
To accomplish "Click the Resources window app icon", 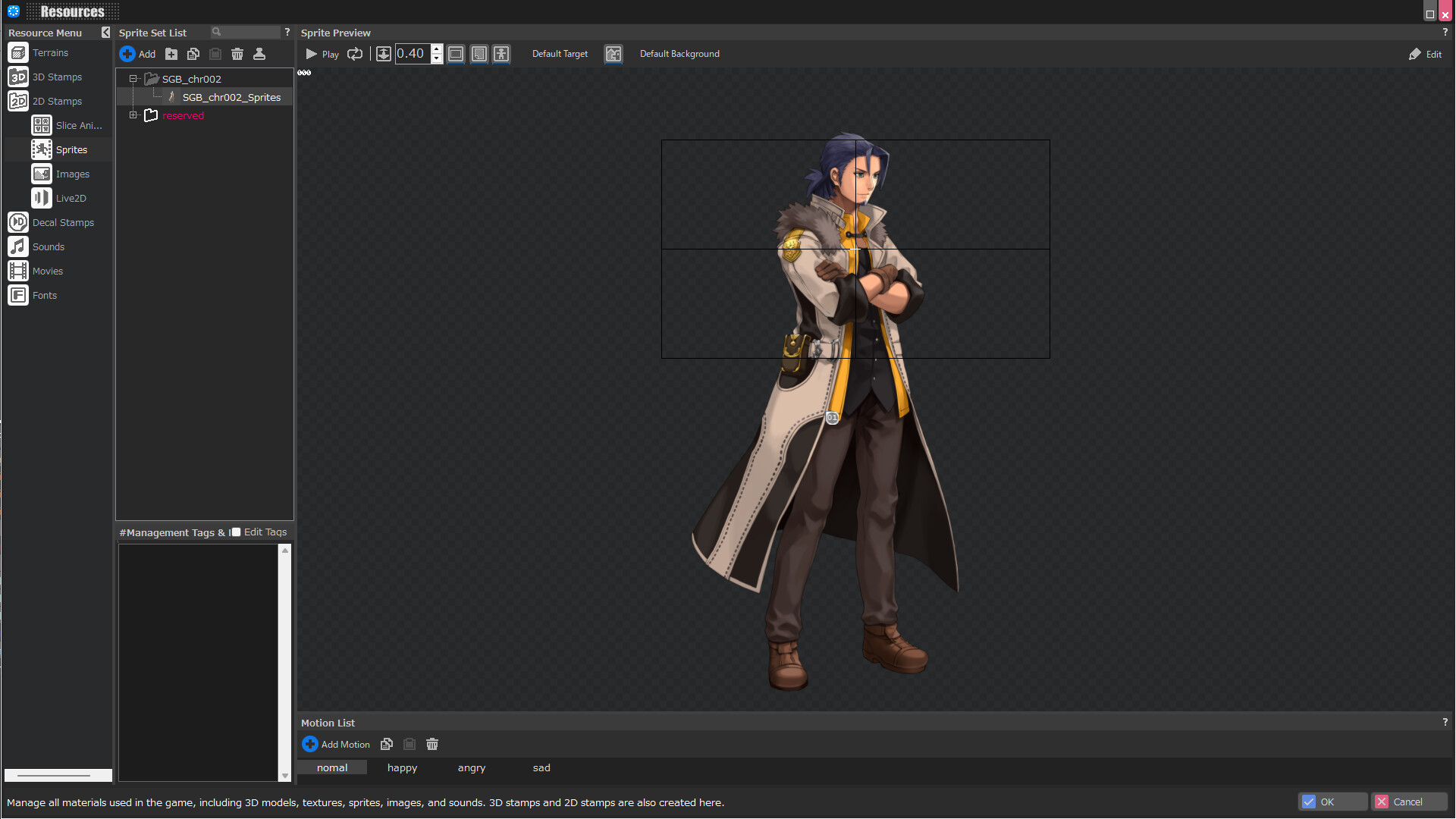I will 14,11.
